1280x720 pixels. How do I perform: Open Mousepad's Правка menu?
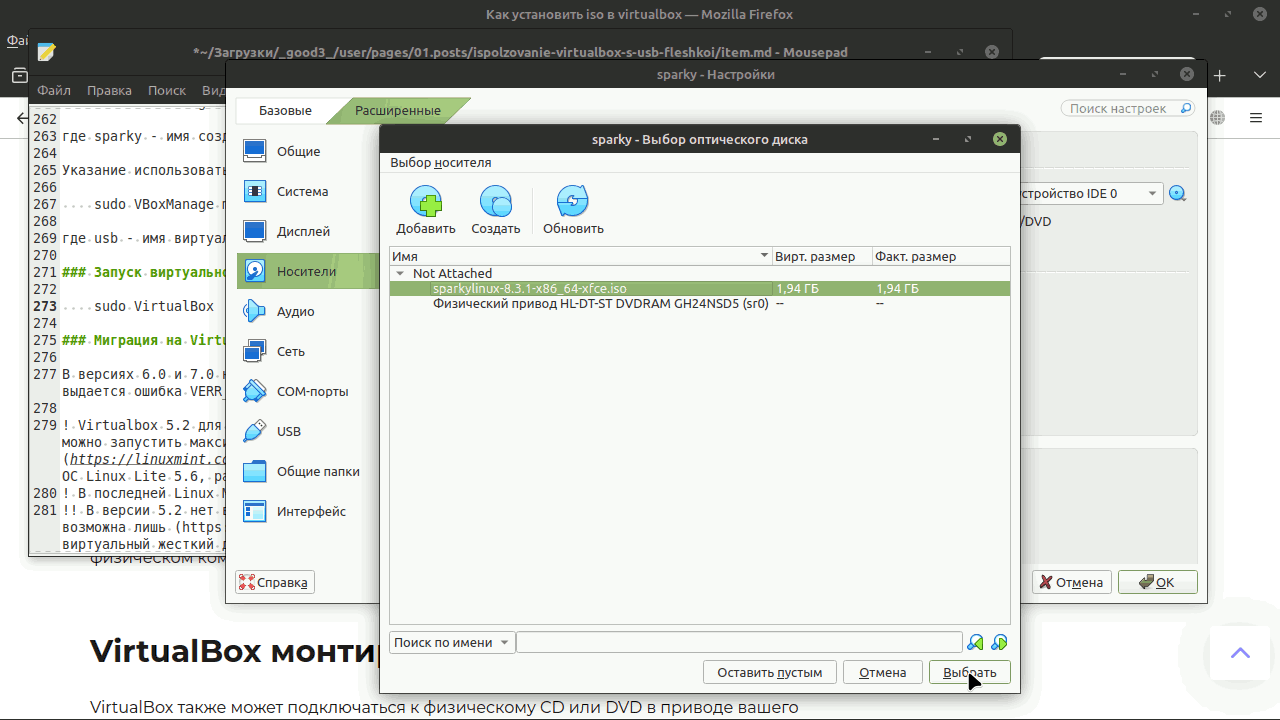pos(109,90)
